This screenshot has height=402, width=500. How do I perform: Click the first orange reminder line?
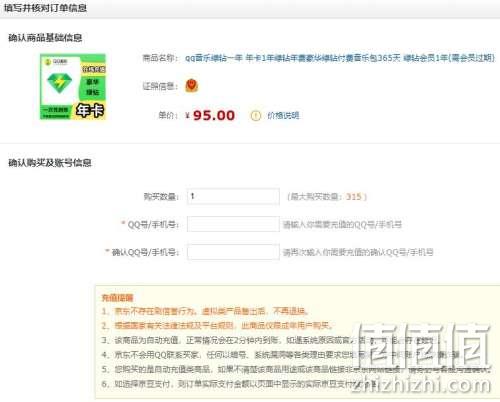205,311
